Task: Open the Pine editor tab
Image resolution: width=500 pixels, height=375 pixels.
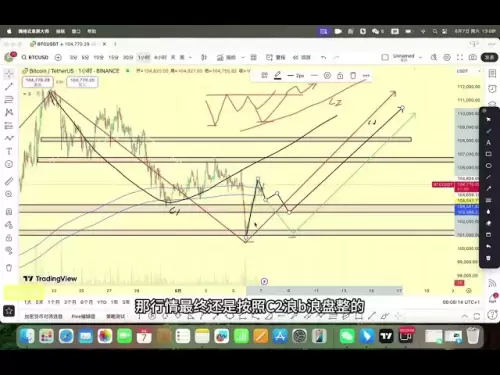Action: [83, 316]
